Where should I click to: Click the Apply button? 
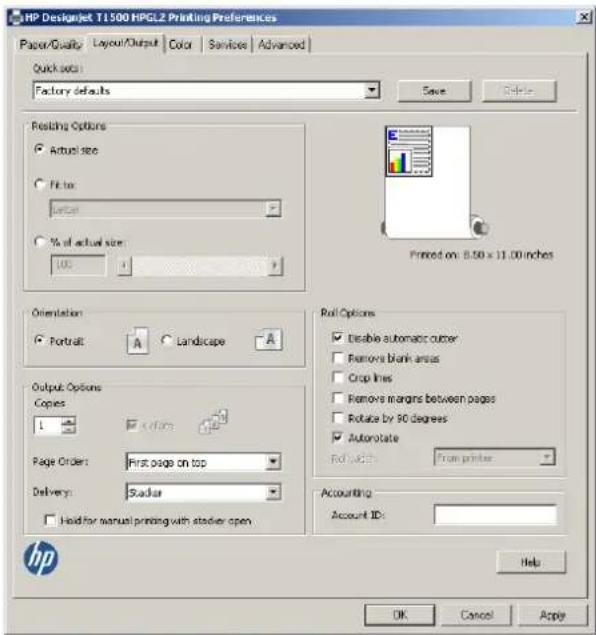553,615
